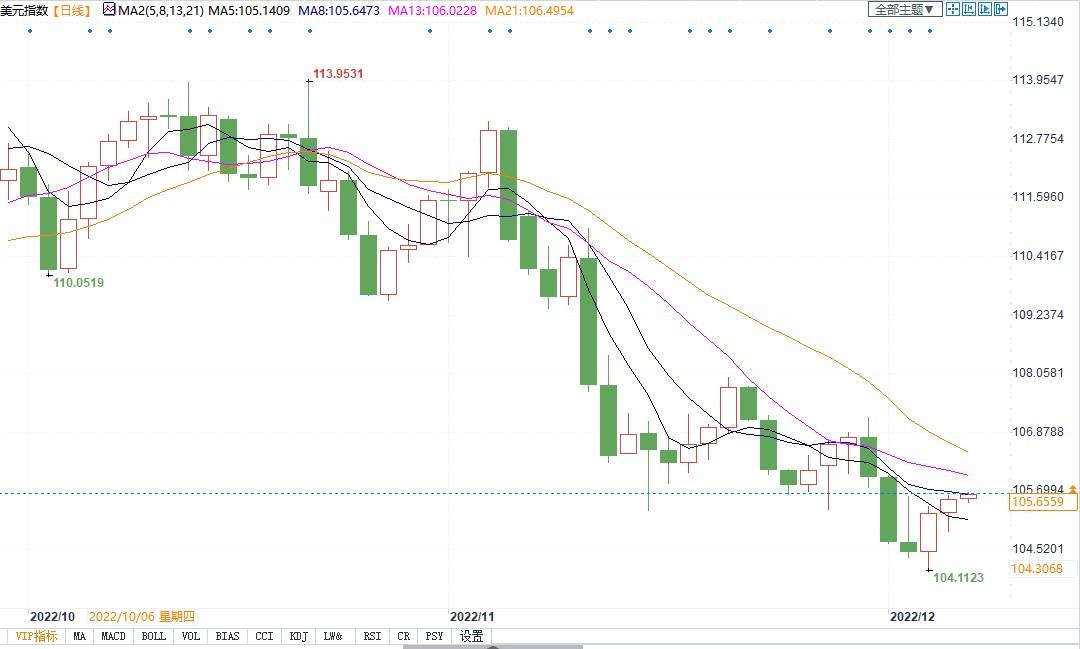Click the export arrow icon at top right
This screenshot has height=649, width=1080.
pyautogui.click(x=1000, y=9)
